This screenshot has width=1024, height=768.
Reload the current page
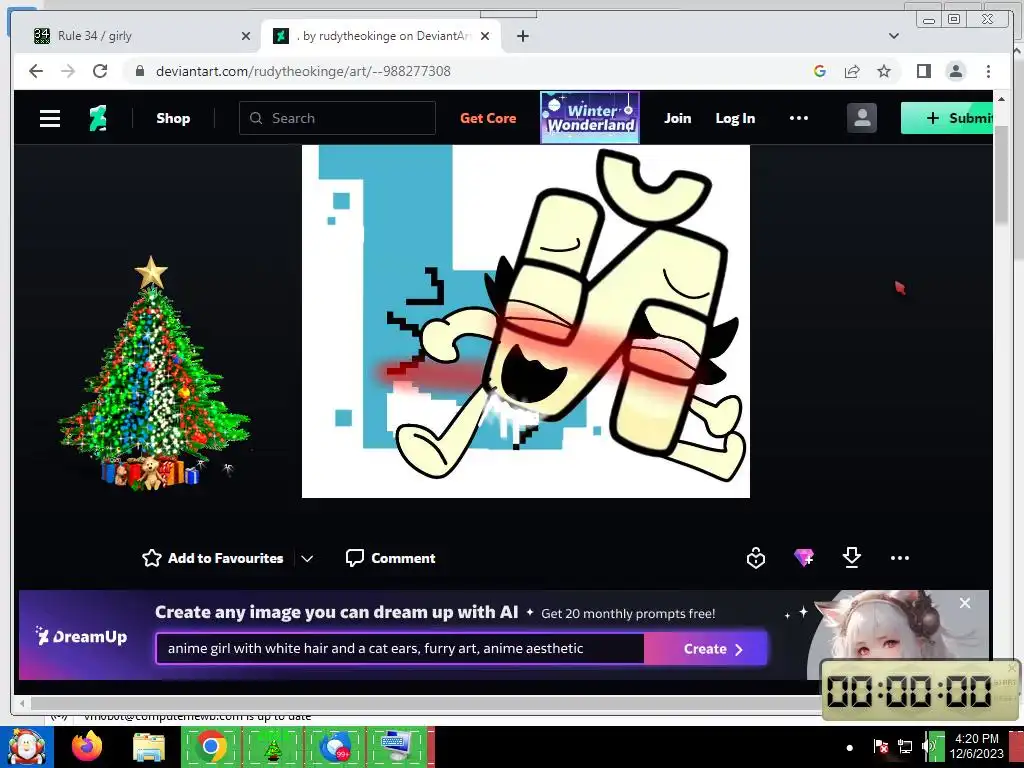click(x=100, y=71)
